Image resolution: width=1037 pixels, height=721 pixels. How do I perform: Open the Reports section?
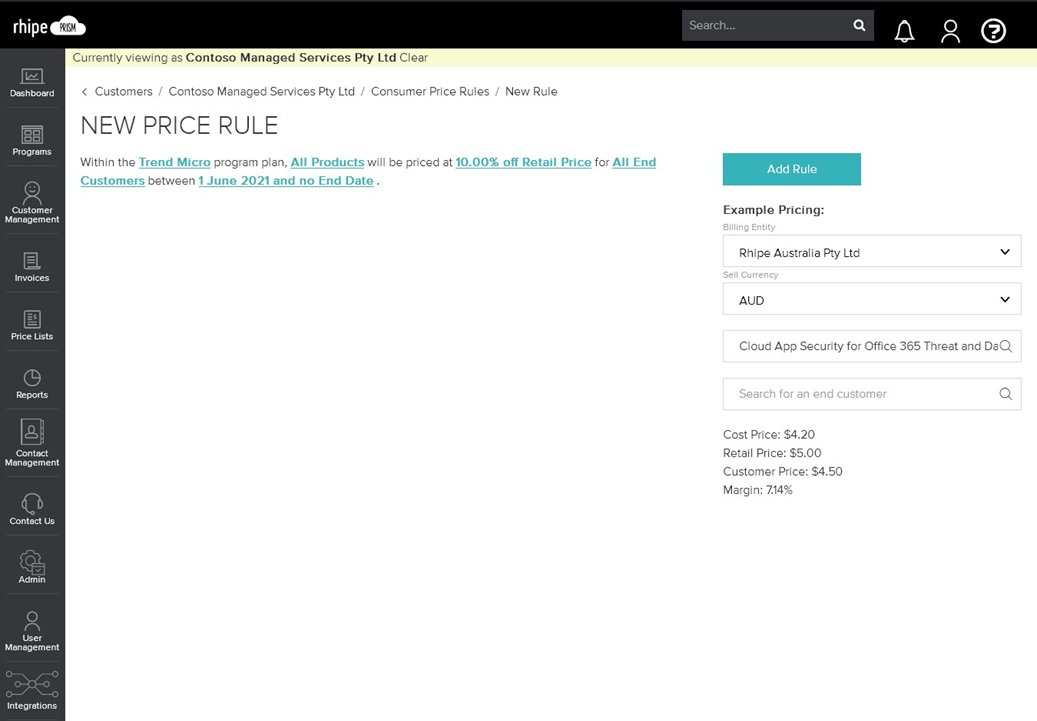point(32,384)
